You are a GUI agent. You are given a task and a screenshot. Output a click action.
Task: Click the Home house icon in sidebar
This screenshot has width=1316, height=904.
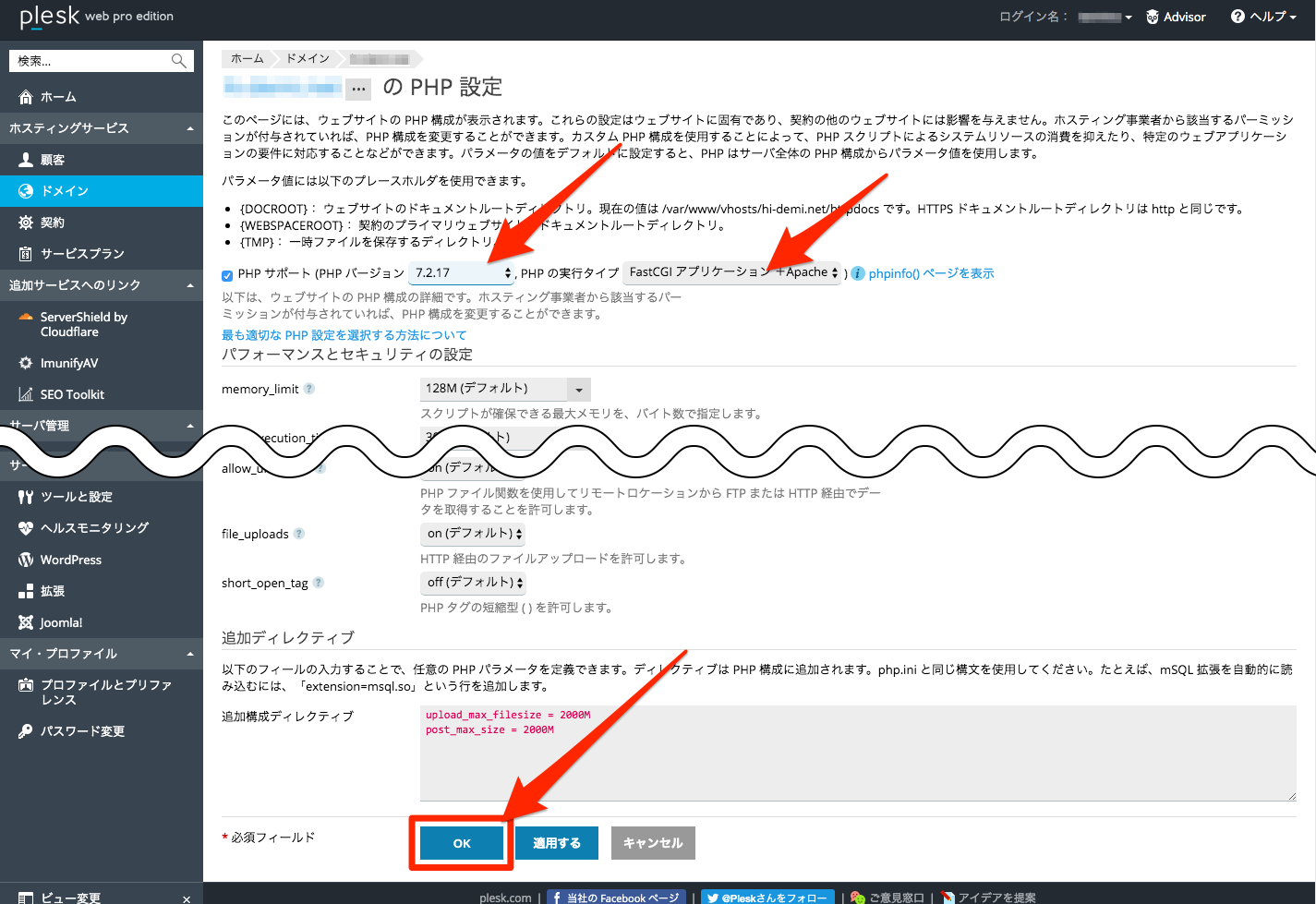(x=26, y=97)
